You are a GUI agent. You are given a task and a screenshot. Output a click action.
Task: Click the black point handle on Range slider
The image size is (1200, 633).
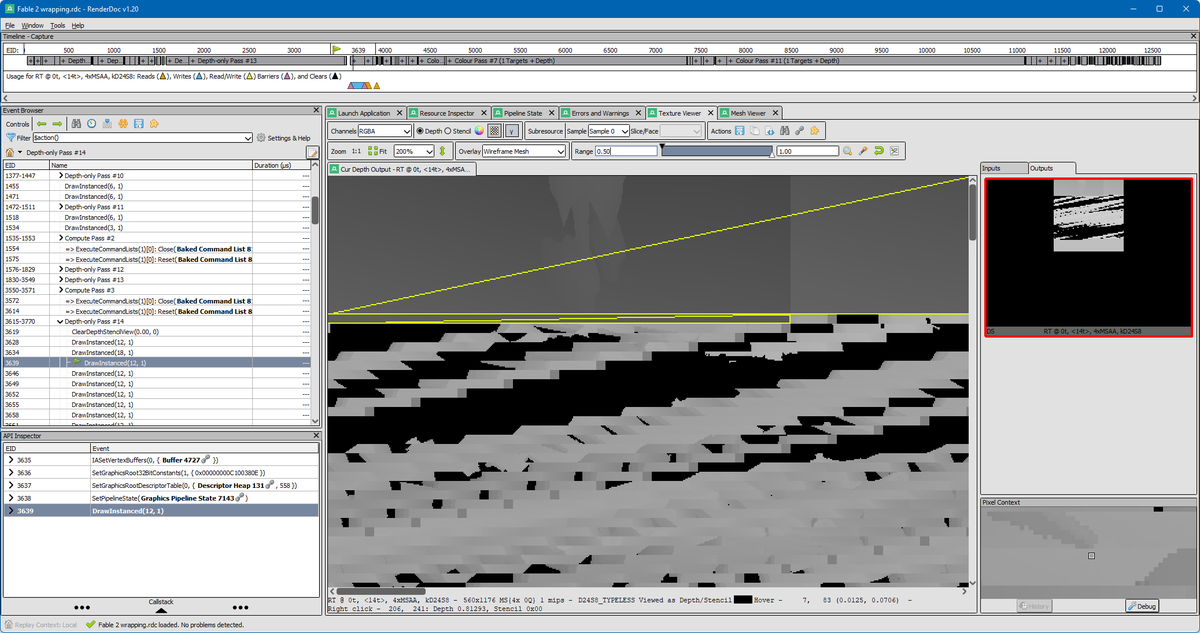coord(661,147)
